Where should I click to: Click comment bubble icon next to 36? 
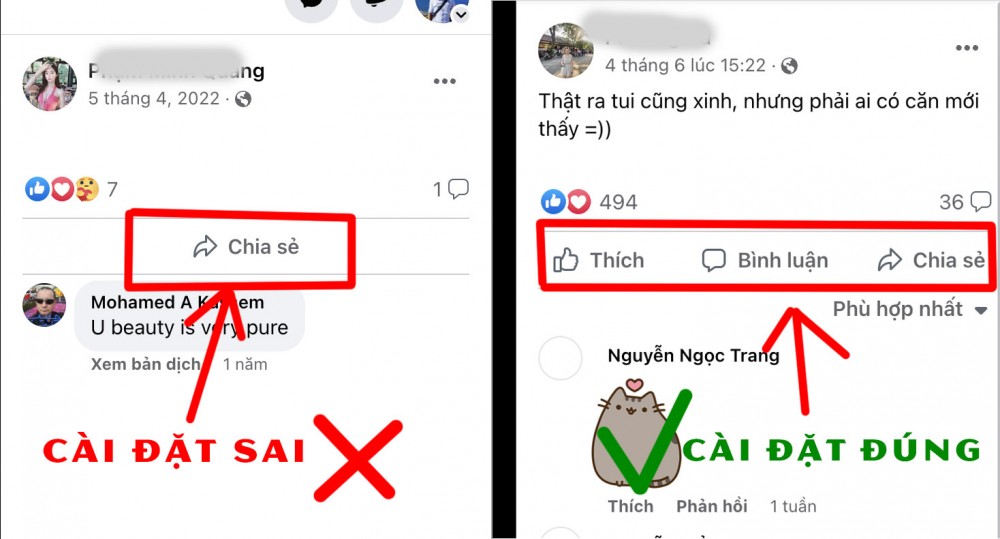981,202
